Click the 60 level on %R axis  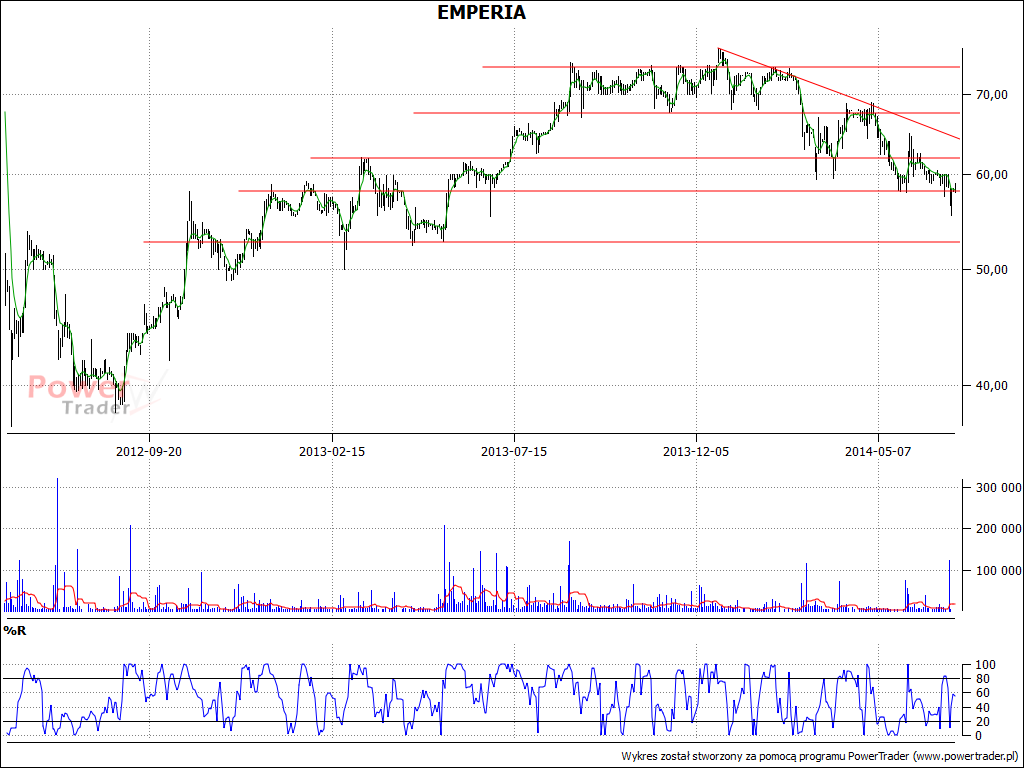click(x=983, y=693)
